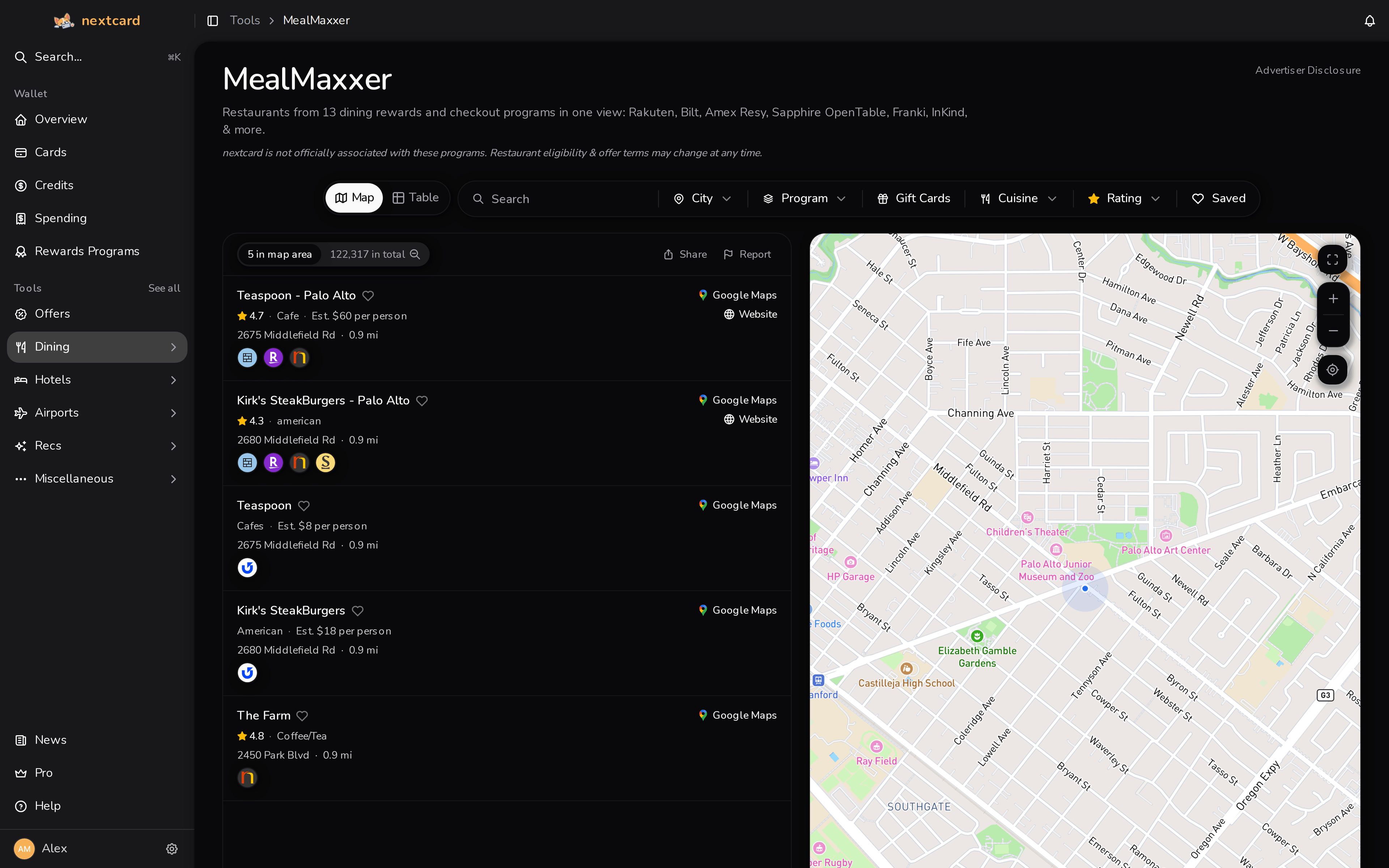1389x868 pixels.
Task: Center map on my location
Action: [x=1333, y=370]
